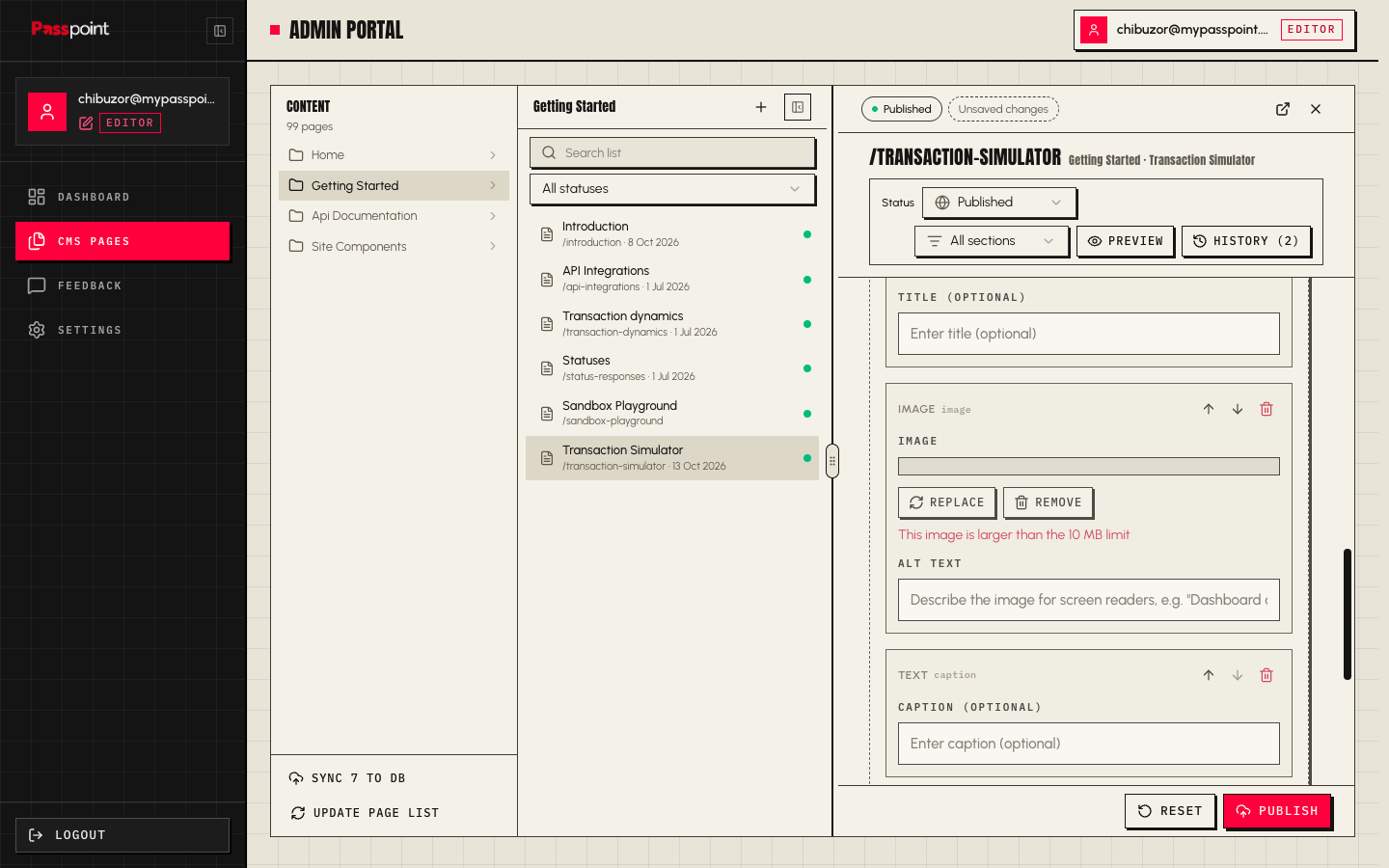Open the Published status dropdown

pyautogui.click(x=999, y=203)
